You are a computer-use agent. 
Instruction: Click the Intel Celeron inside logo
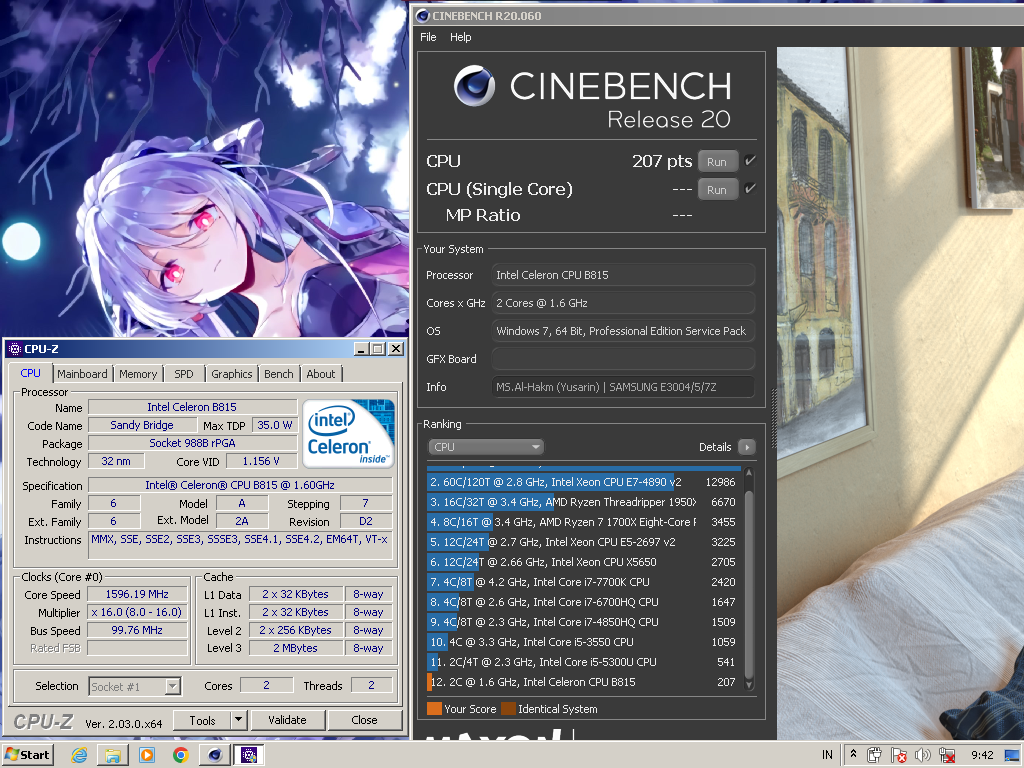(349, 434)
